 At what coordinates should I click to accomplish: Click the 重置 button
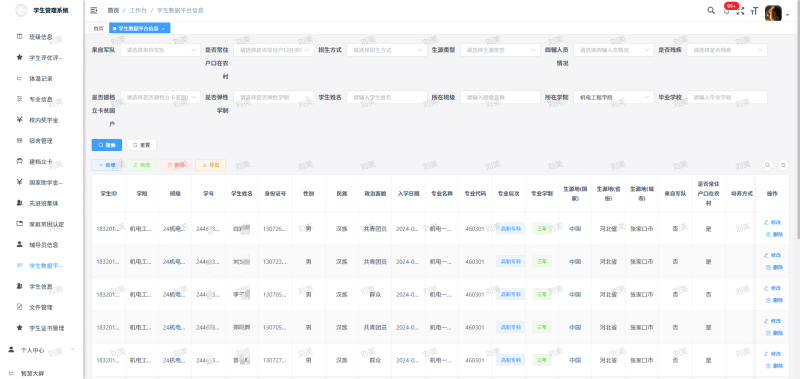click(x=141, y=145)
